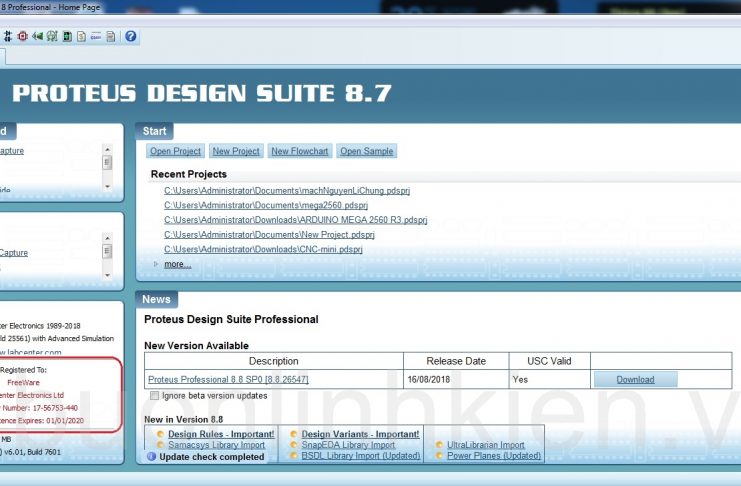Image resolution: width=741 pixels, height=486 pixels.
Task: Click the bullet beside Design Rules - Important!
Action: (x=160, y=434)
